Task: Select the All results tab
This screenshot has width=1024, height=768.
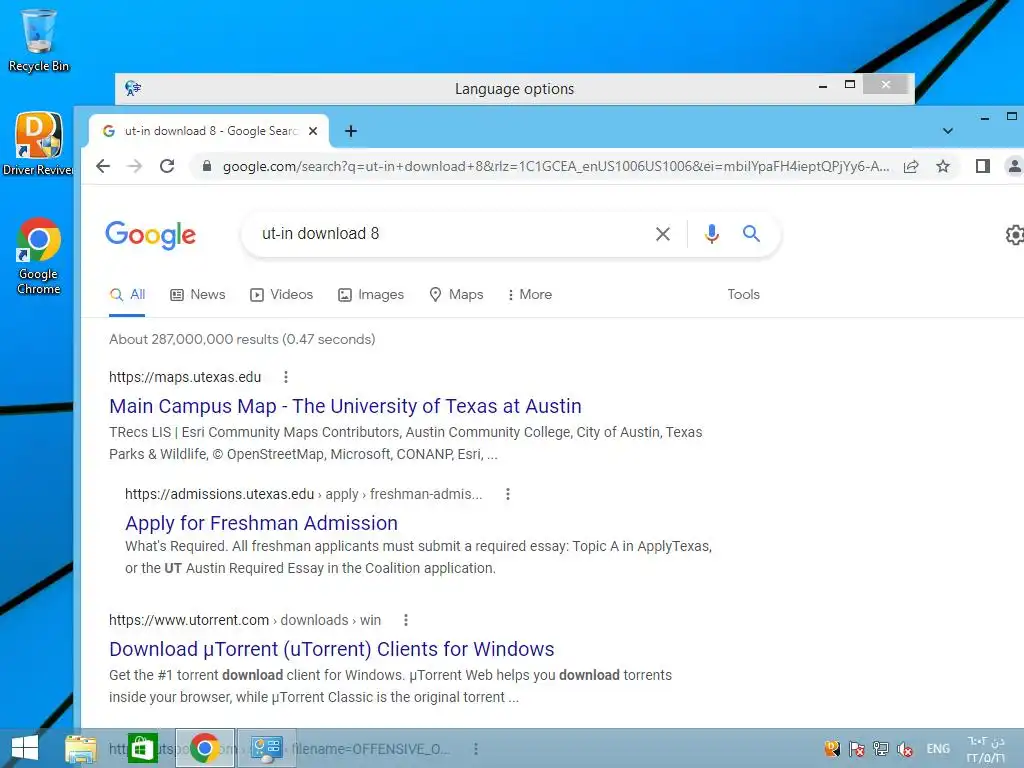Action: coord(127,295)
